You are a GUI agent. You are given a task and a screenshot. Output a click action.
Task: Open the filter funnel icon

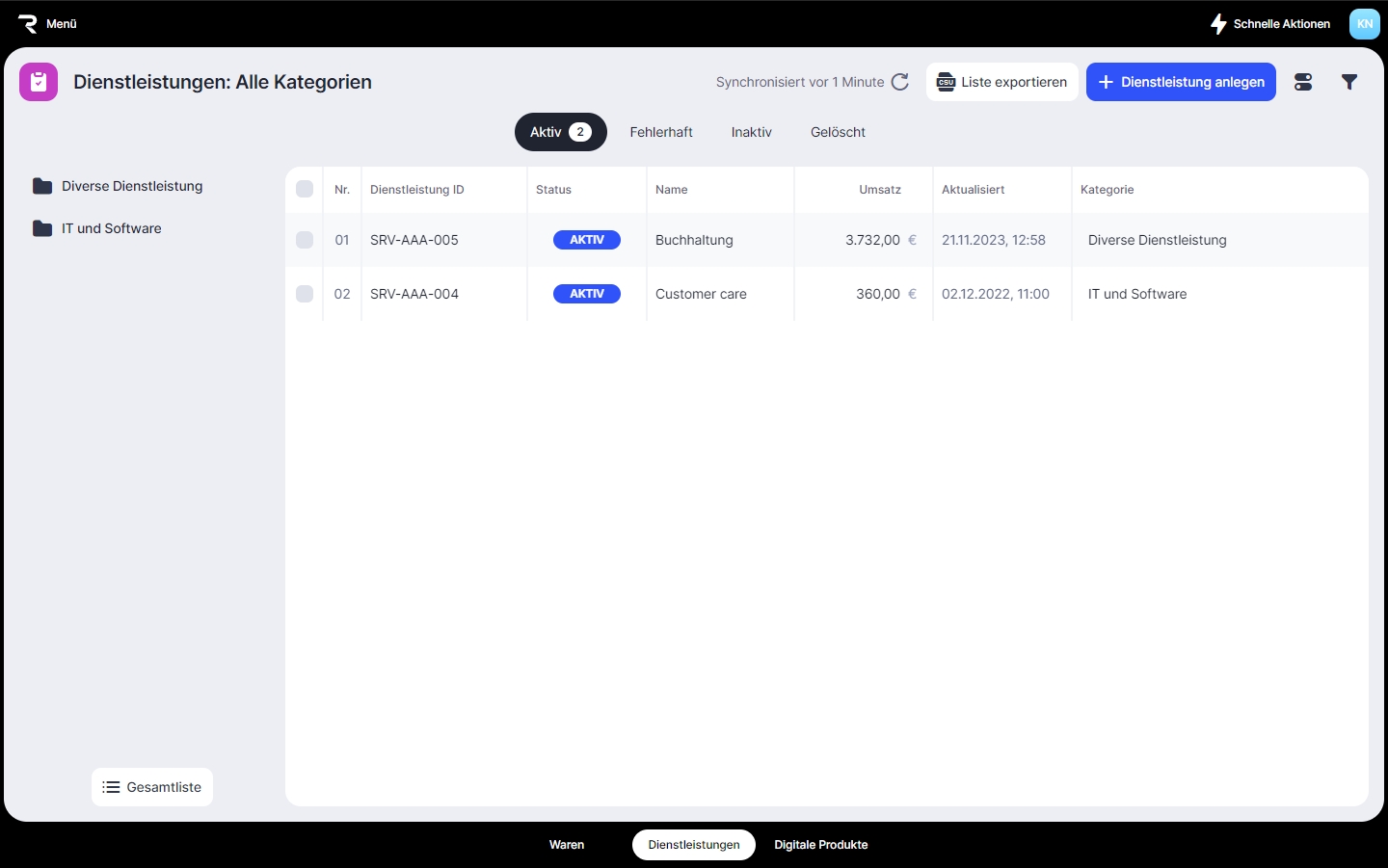click(x=1349, y=82)
